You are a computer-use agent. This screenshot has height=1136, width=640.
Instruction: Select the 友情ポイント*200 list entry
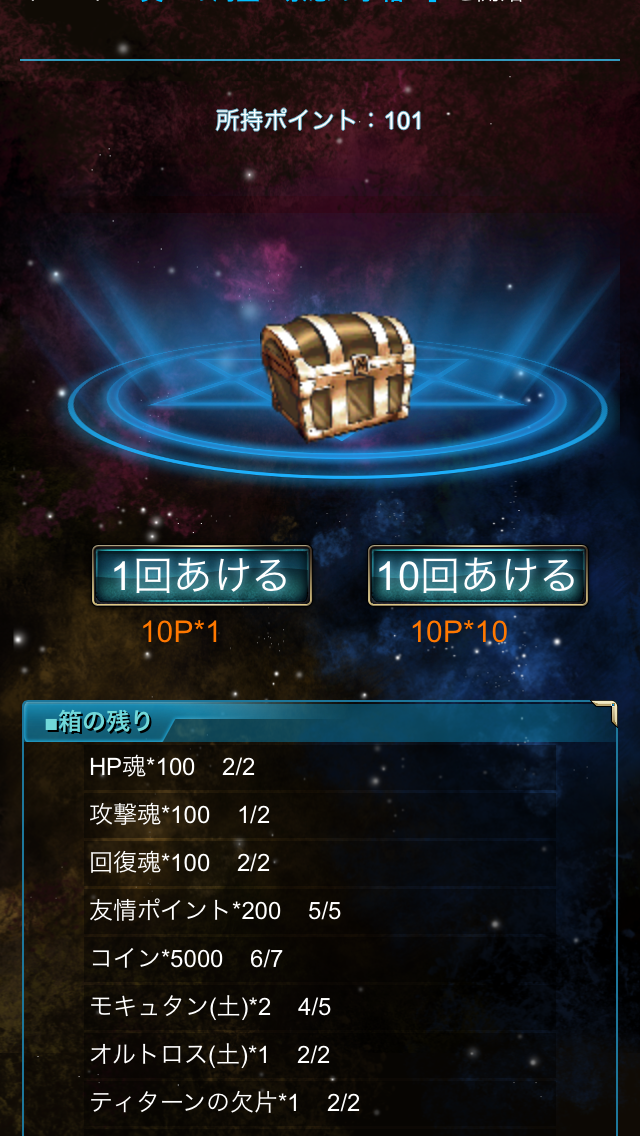(320, 911)
